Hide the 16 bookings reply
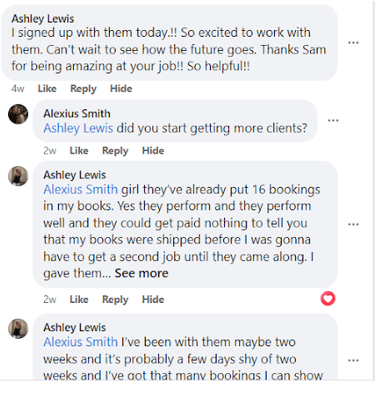This screenshot has width=375, height=398. (153, 299)
